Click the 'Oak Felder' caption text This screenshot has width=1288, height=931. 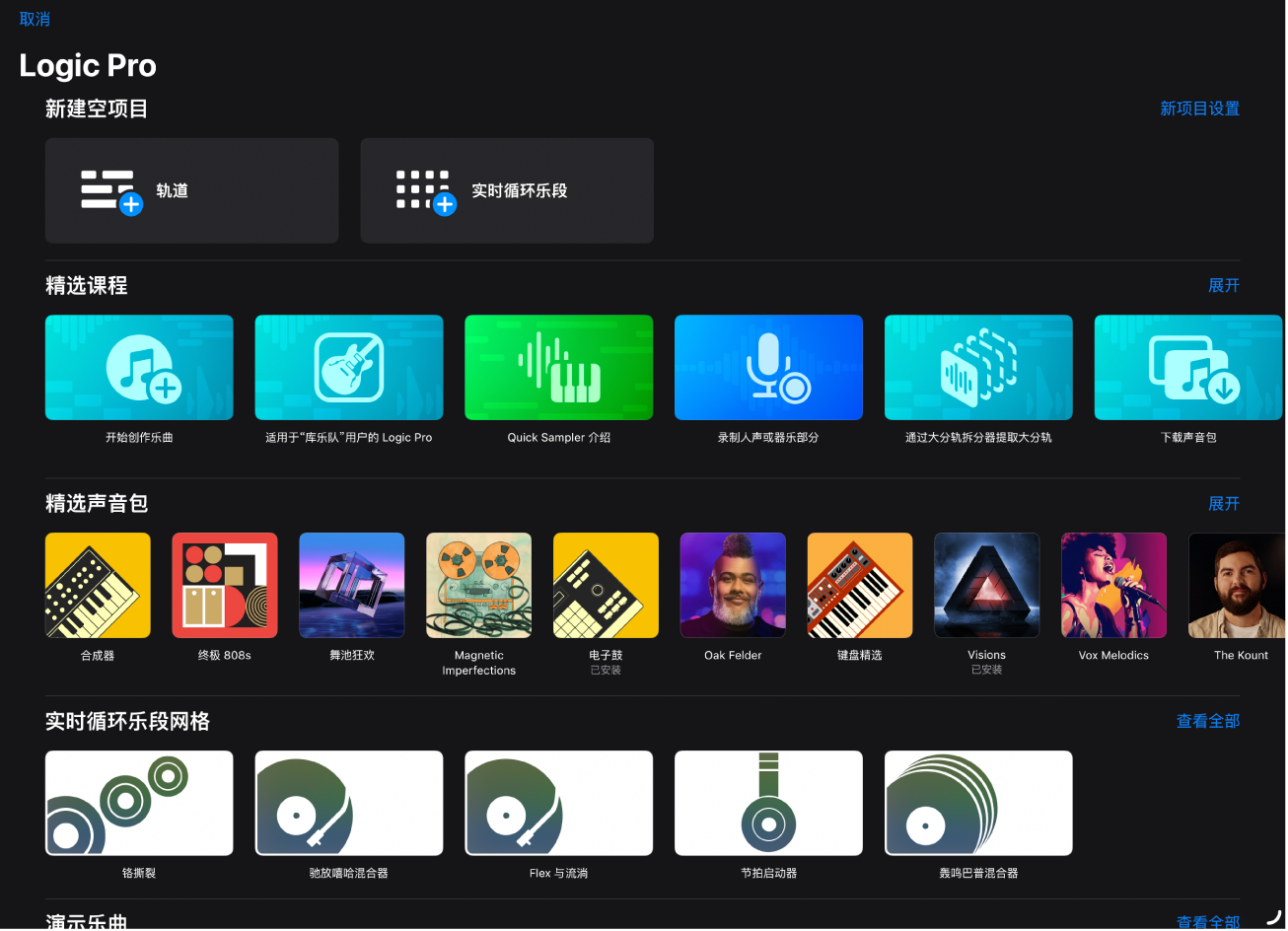[x=733, y=655]
